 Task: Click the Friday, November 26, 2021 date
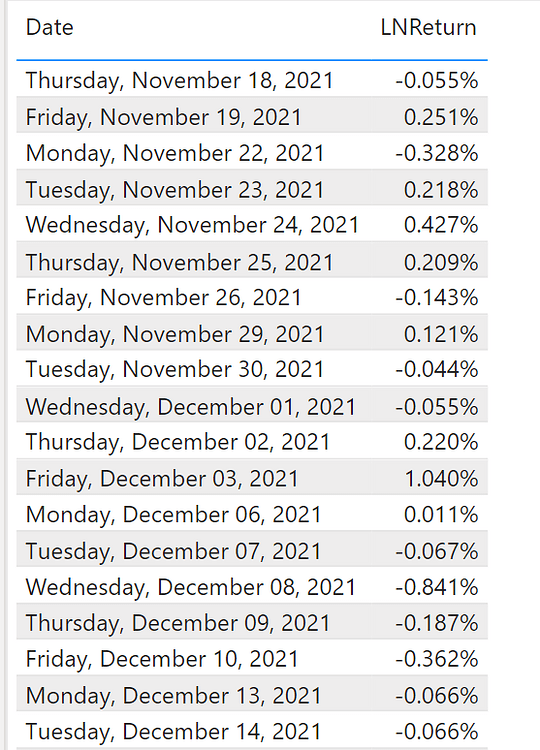[x=163, y=297]
